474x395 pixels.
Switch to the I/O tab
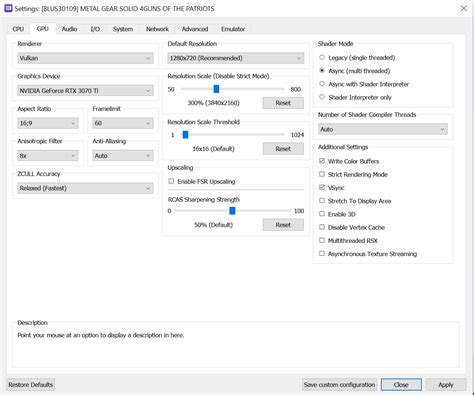(x=95, y=29)
